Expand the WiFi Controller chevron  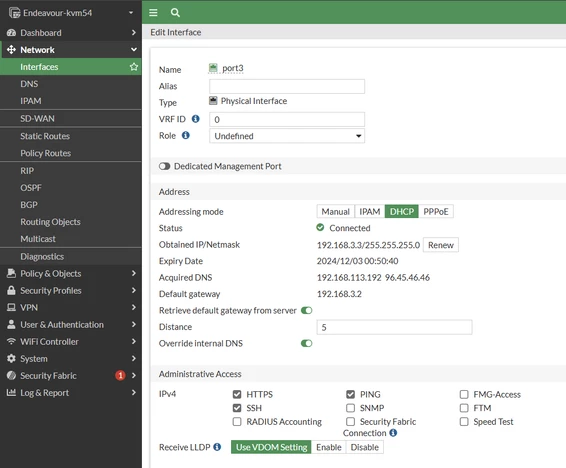[x=134, y=341]
